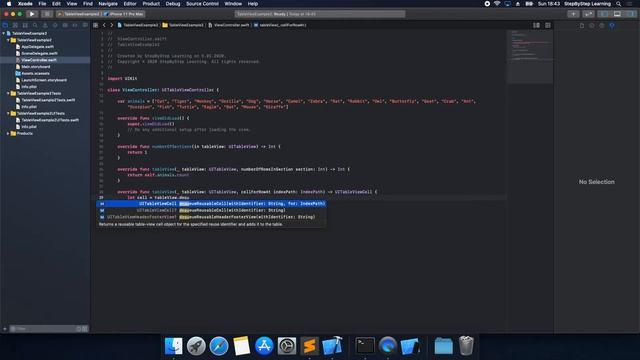Open editor options icon above the minimap
640x360 pixels.
coord(536,25)
